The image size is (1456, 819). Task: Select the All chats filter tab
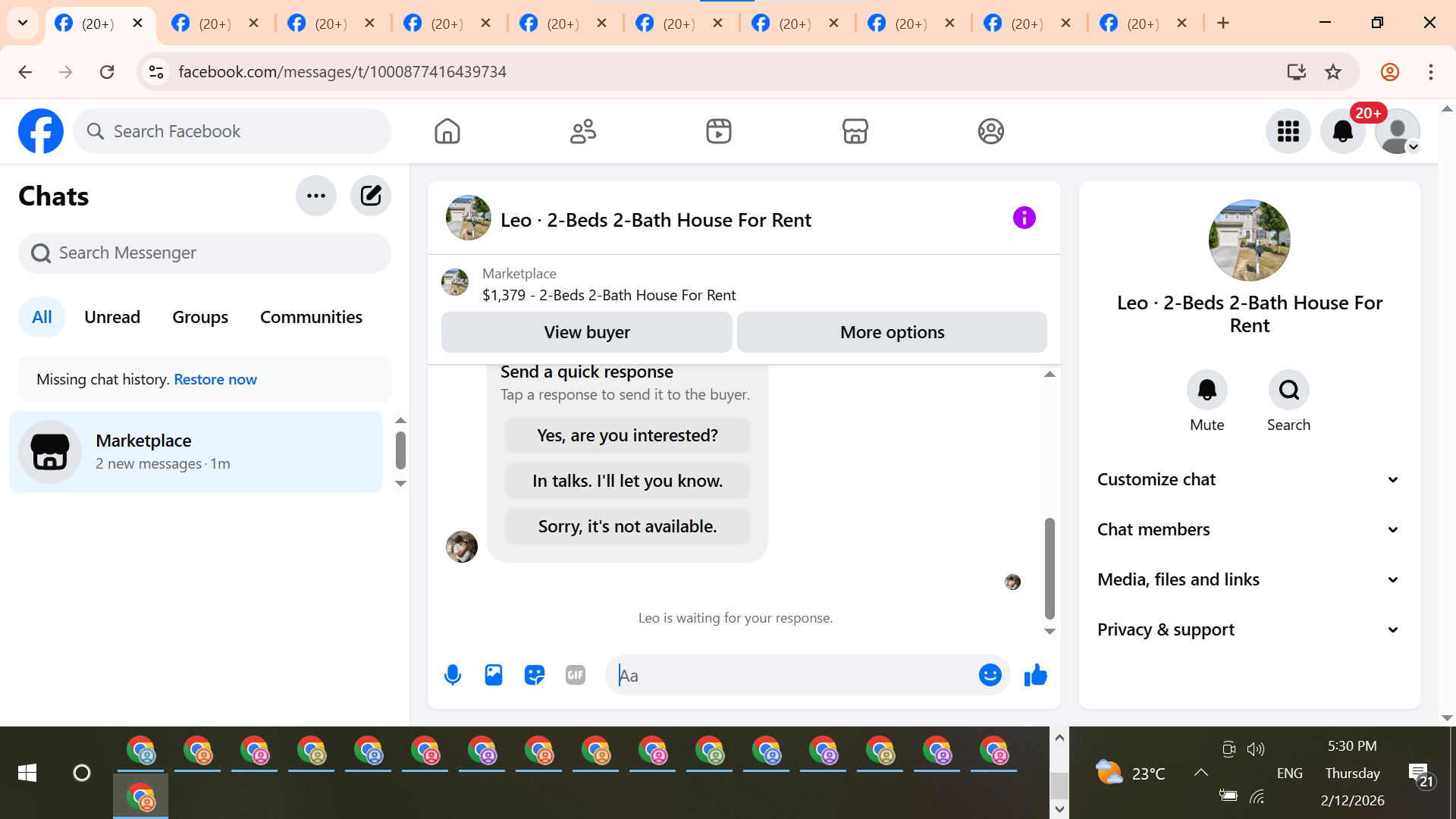tap(42, 317)
